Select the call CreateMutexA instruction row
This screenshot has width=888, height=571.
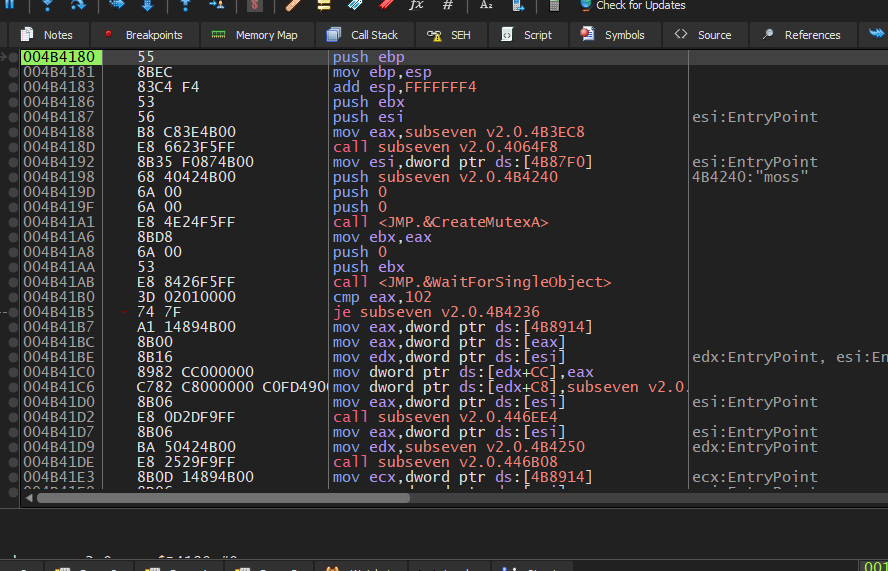(x=440, y=222)
